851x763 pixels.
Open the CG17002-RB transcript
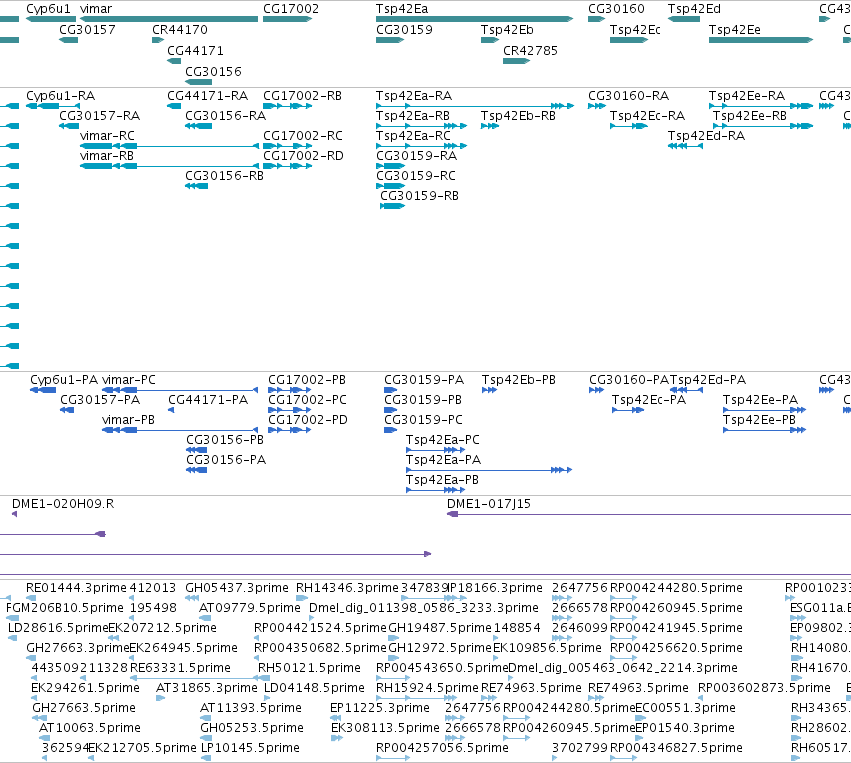point(288,106)
